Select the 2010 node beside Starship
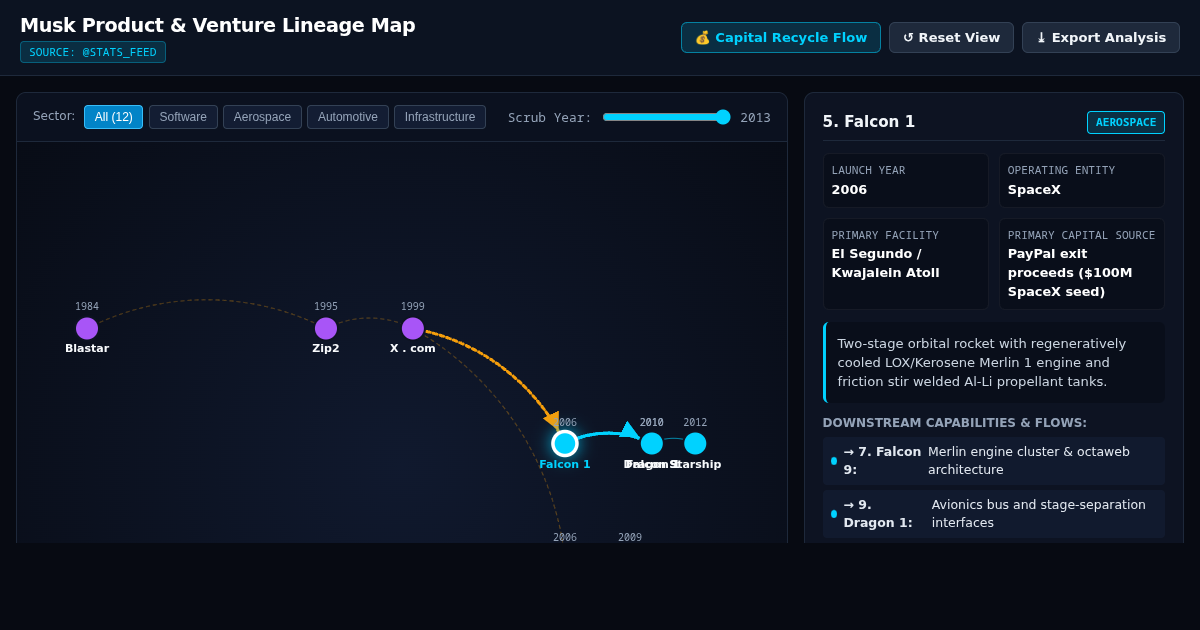The width and height of the screenshot is (1200, 630). coord(652,443)
